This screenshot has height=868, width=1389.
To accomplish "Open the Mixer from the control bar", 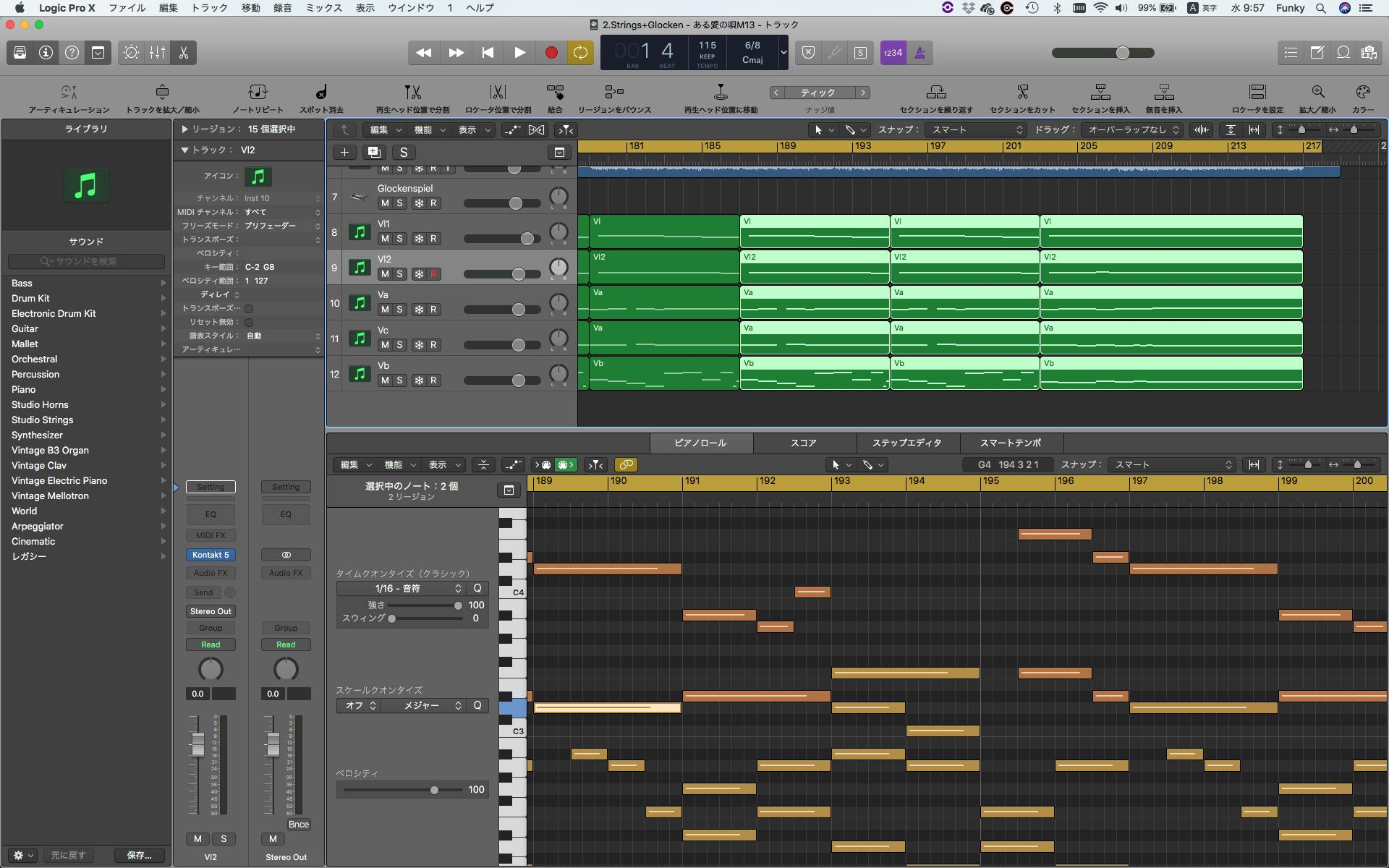I will point(157,53).
